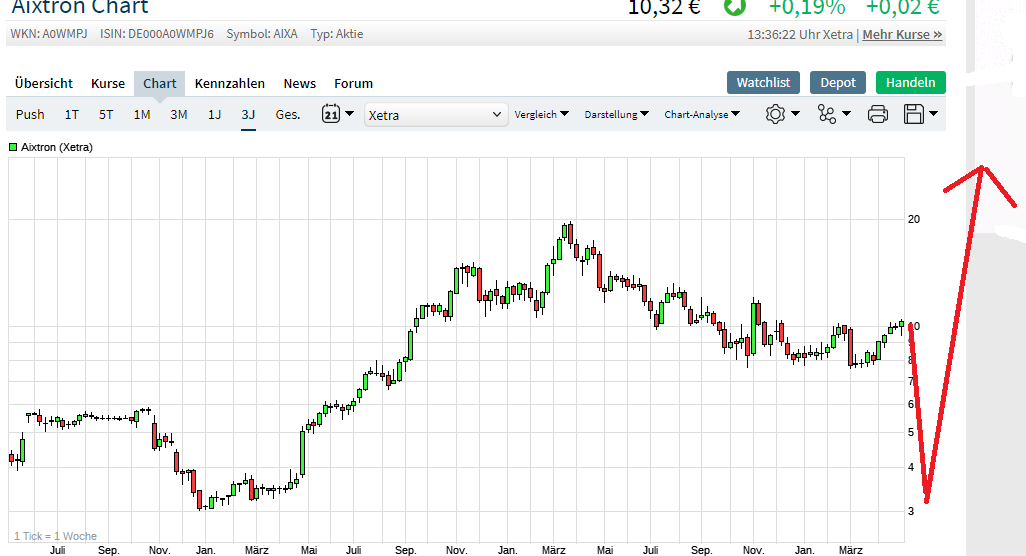Viewport: 1026px width, 556px height.
Task: Click the green Aixtron (Xetra) legend swatch
Action: 13,147
